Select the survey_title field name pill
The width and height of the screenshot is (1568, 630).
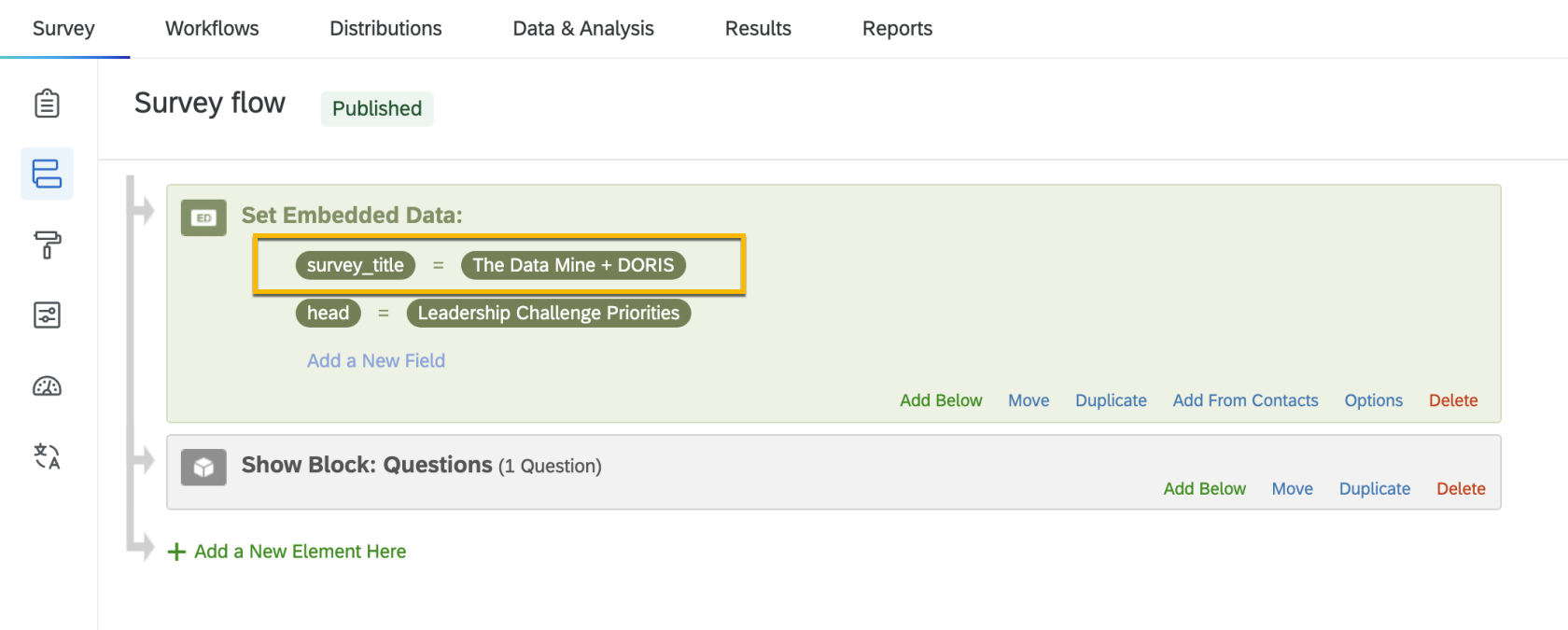pyautogui.click(x=356, y=265)
